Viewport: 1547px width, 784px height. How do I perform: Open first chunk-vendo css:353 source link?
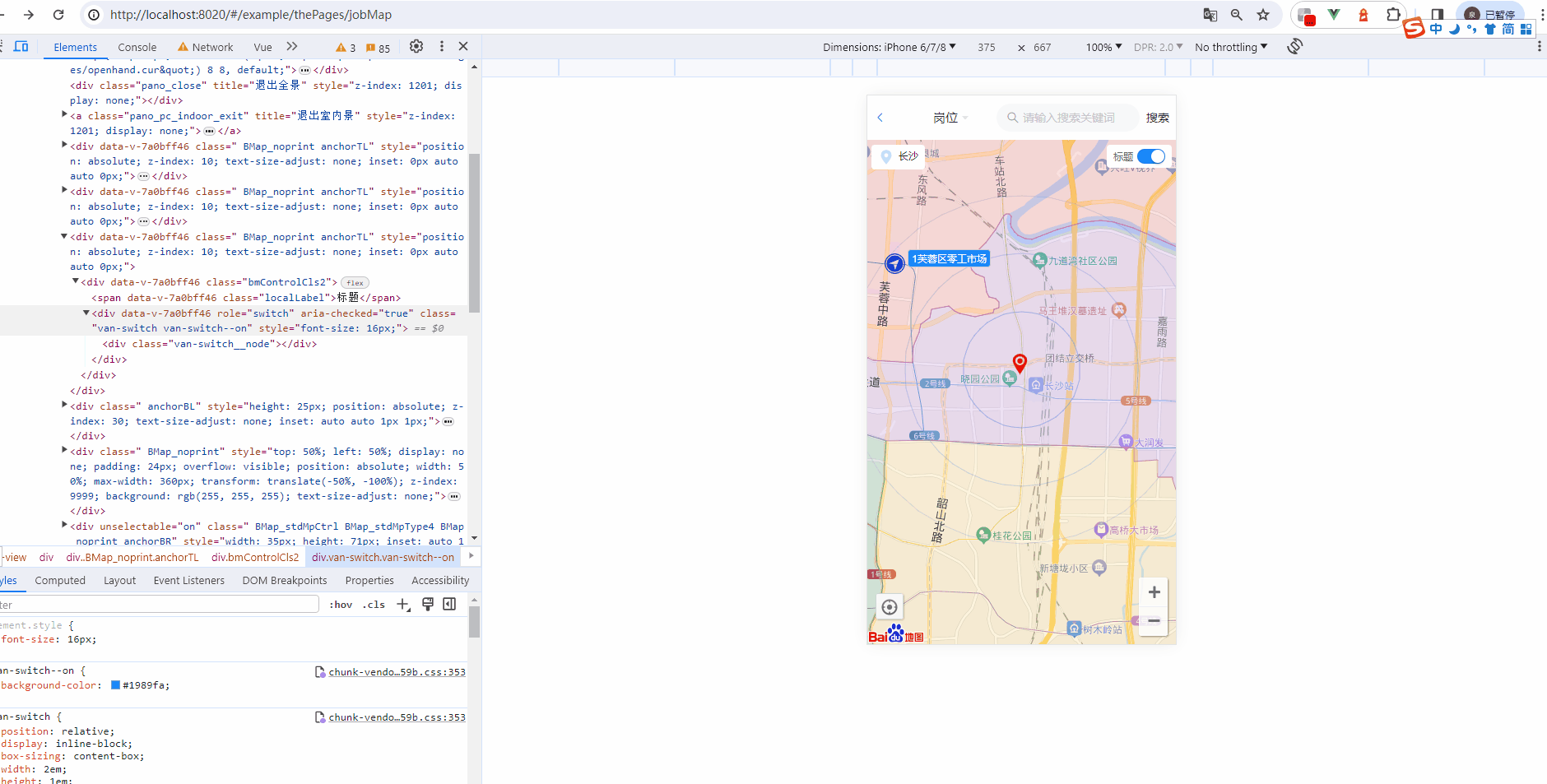click(397, 672)
